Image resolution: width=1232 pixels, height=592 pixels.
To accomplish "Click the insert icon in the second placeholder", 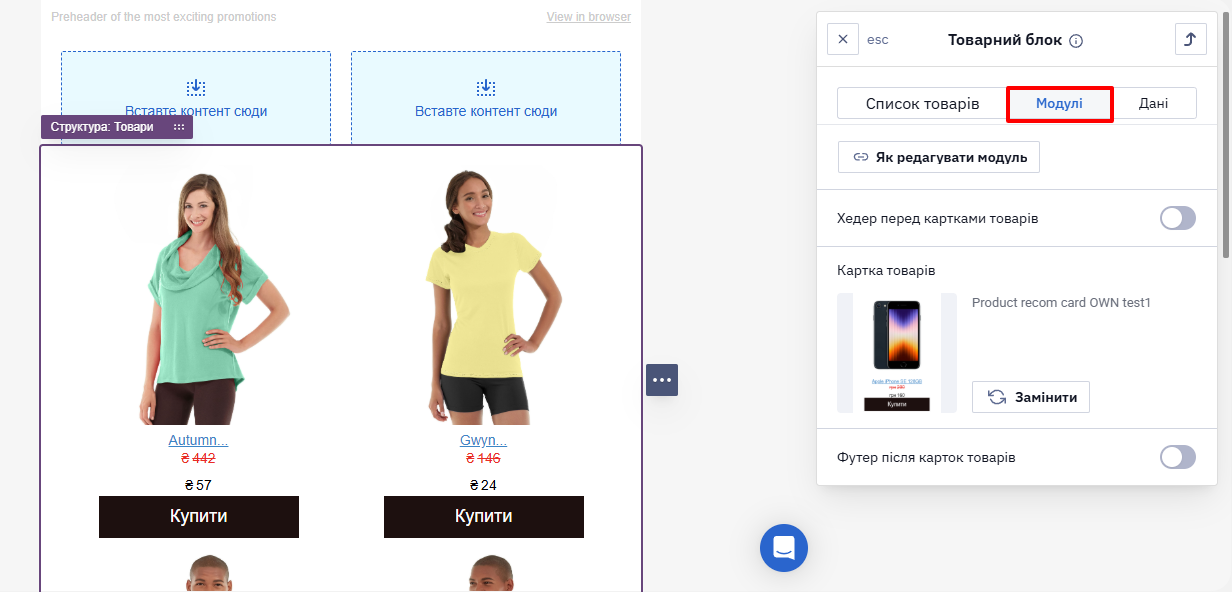I will point(486,88).
